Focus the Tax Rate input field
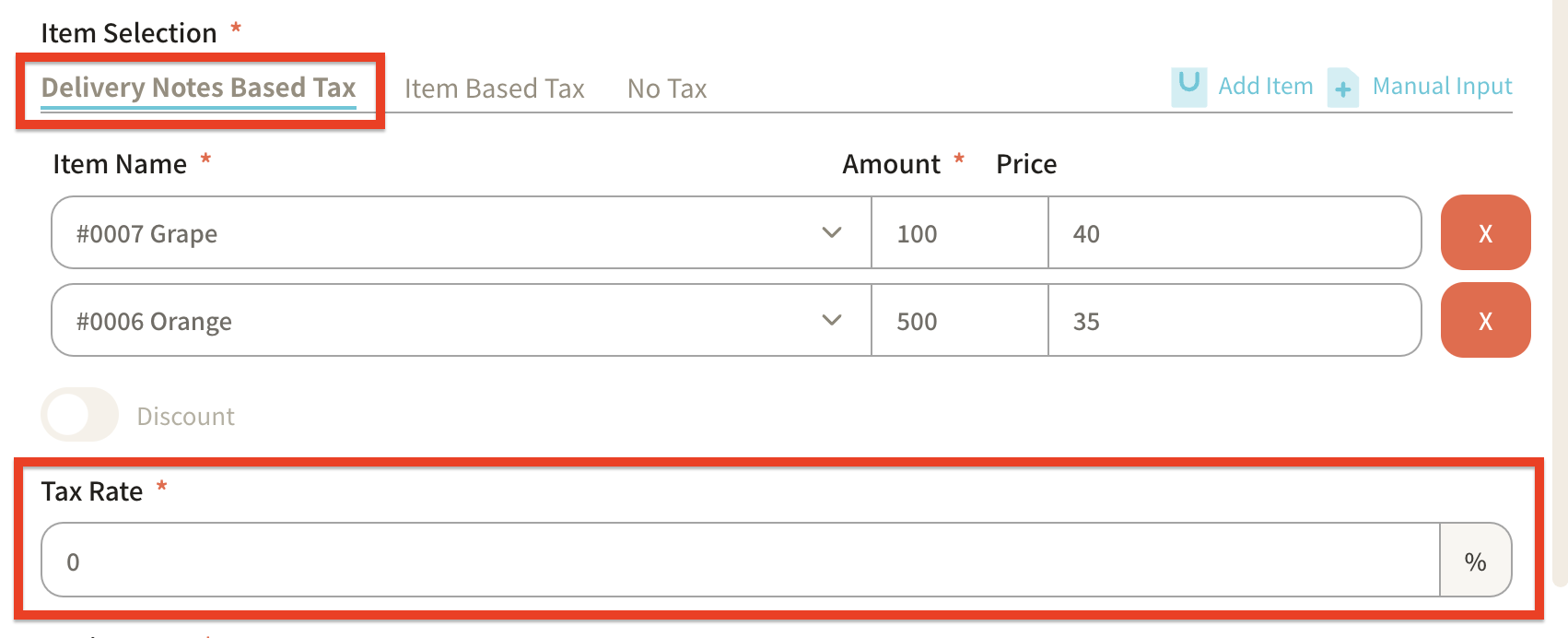This screenshot has height=638, width=1568. 739,561
